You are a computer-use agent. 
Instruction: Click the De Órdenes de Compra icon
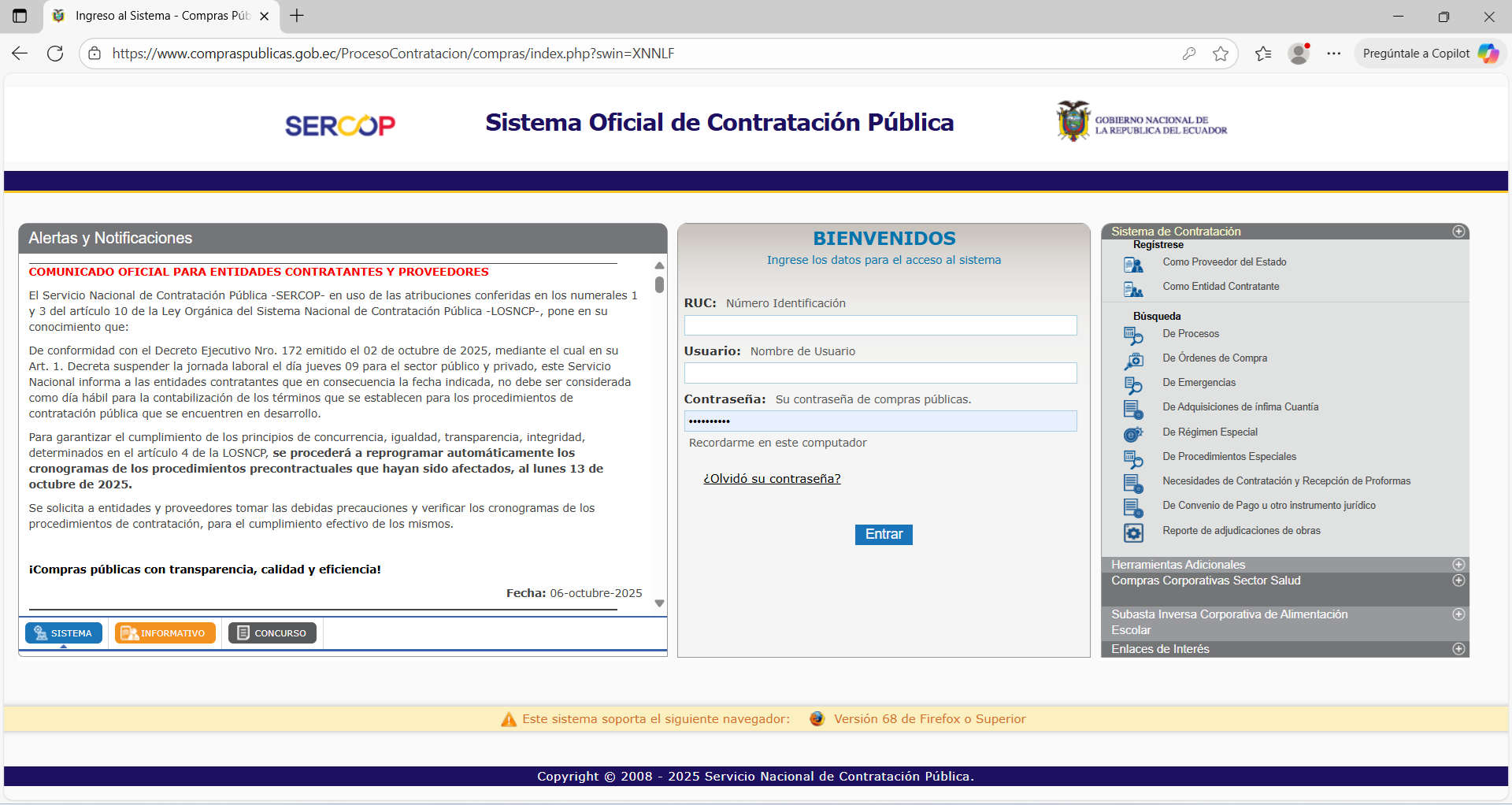tap(1132, 360)
